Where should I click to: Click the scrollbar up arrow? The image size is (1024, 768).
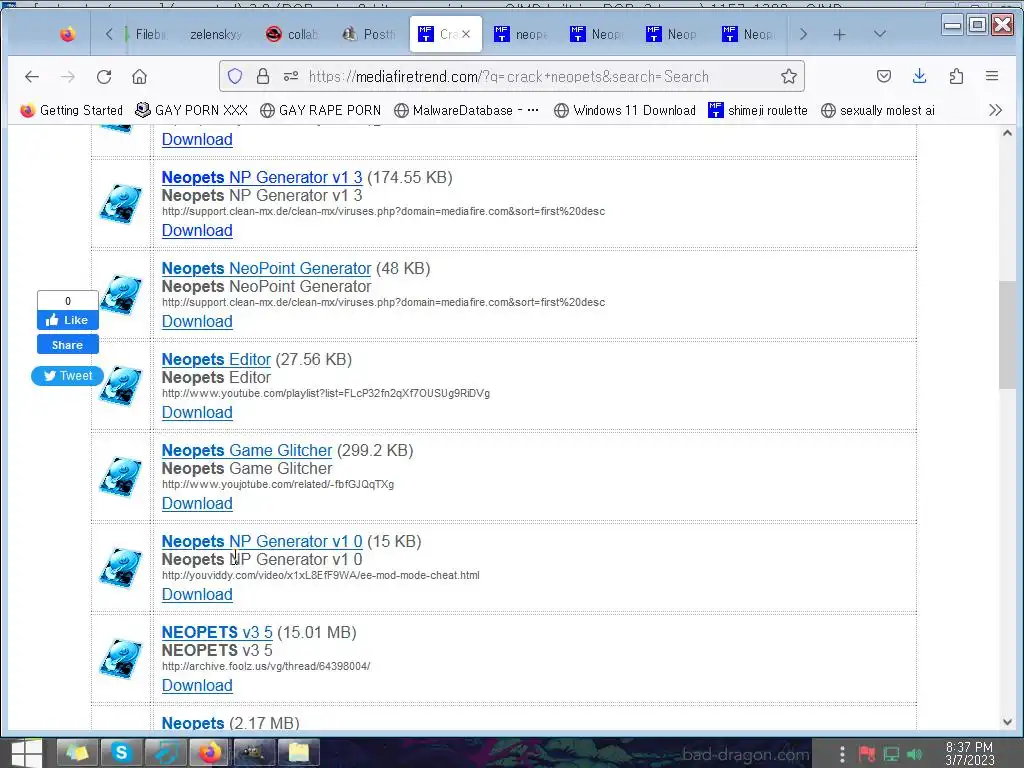1007,133
